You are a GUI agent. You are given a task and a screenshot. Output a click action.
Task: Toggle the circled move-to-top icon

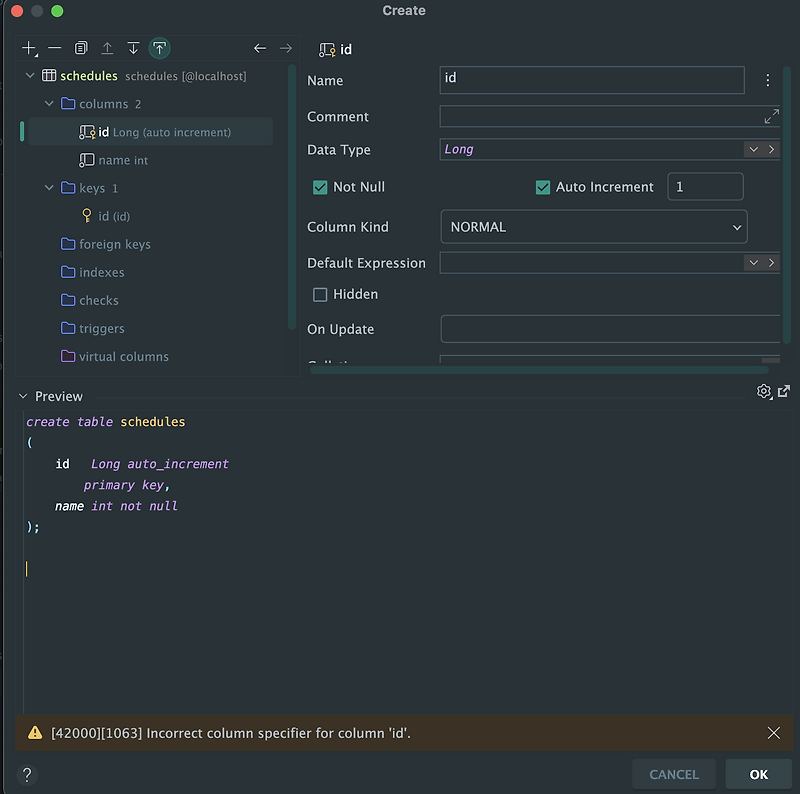pyautogui.click(x=159, y=48)
